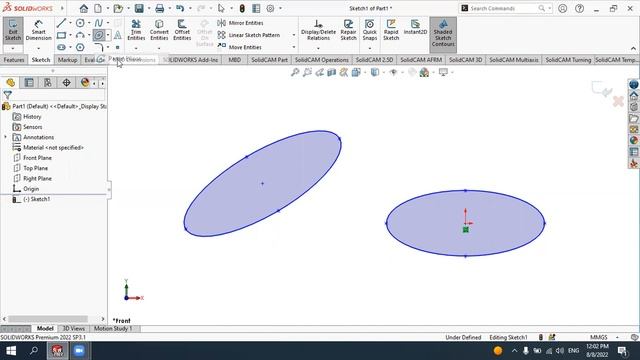The image size is (640, 360).
Task: Expand the SolidWorks main menu arrow
Action: [x=62, y=8]
